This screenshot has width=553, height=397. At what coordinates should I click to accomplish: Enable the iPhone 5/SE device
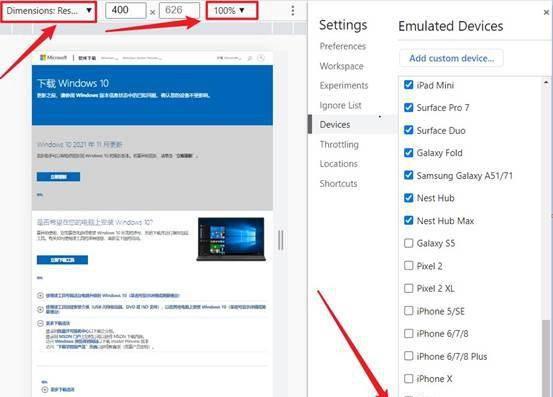click(x=408, y=311)
